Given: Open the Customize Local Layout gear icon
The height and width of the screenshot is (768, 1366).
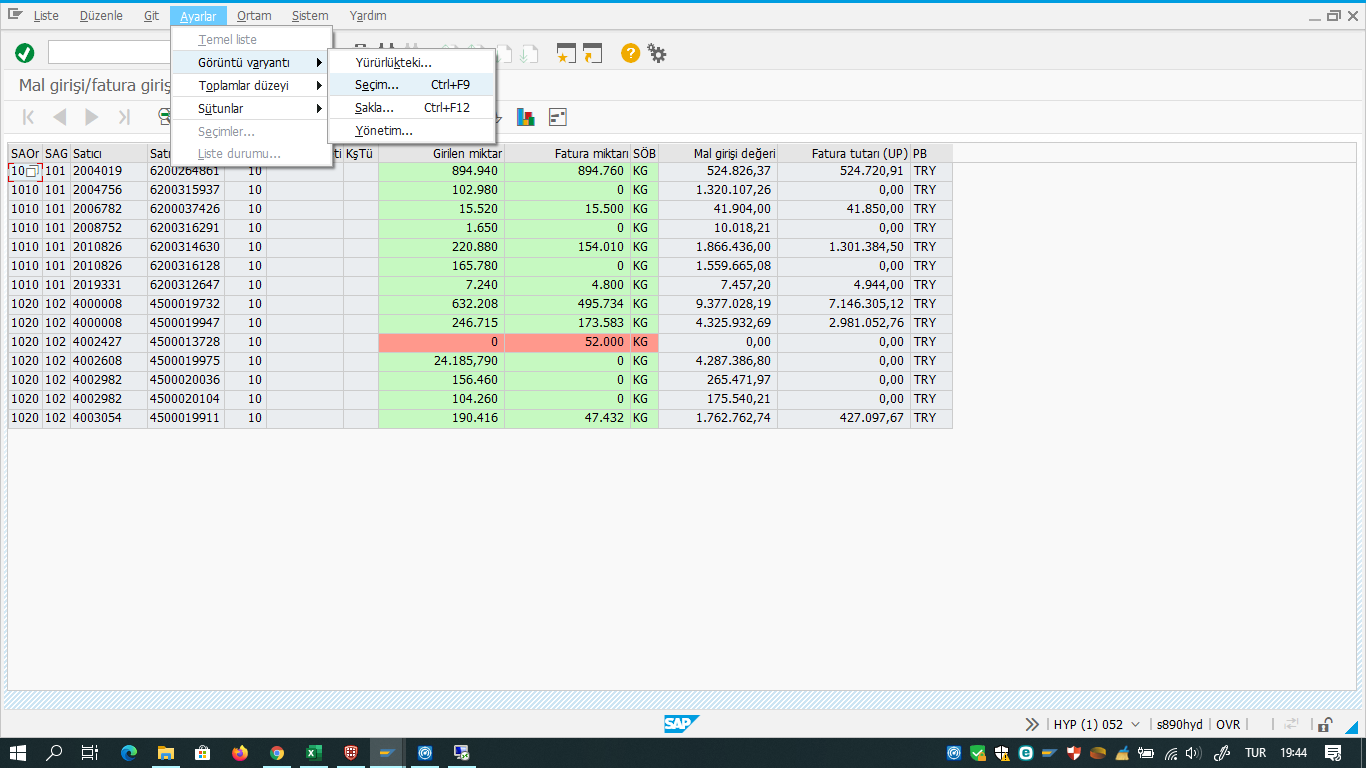Looking at the screenshot, I should coord(657,53).
